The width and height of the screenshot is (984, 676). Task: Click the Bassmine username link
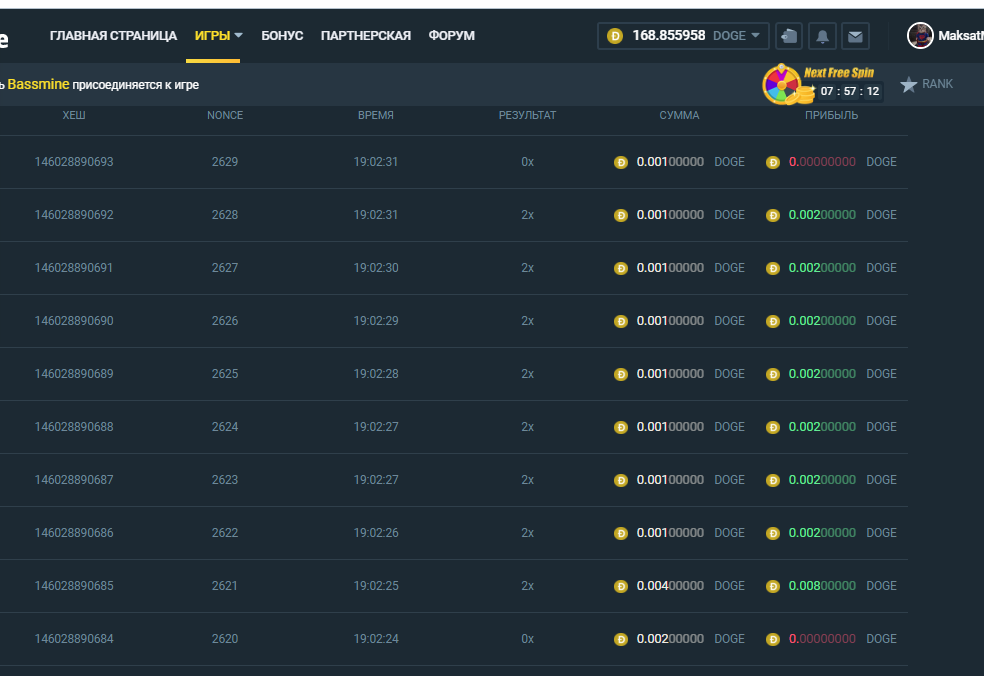(x=38, y=85)
